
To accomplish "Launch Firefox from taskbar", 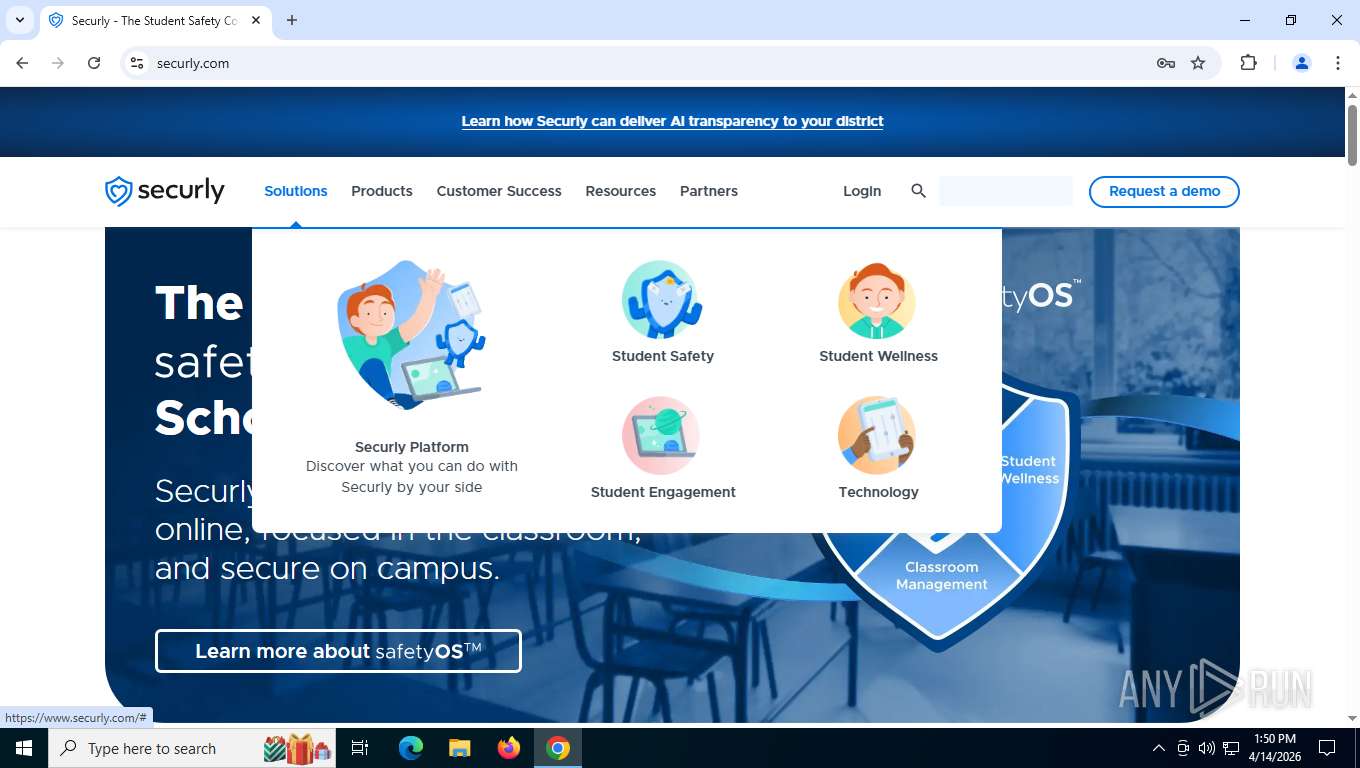I will coord(509,748).
